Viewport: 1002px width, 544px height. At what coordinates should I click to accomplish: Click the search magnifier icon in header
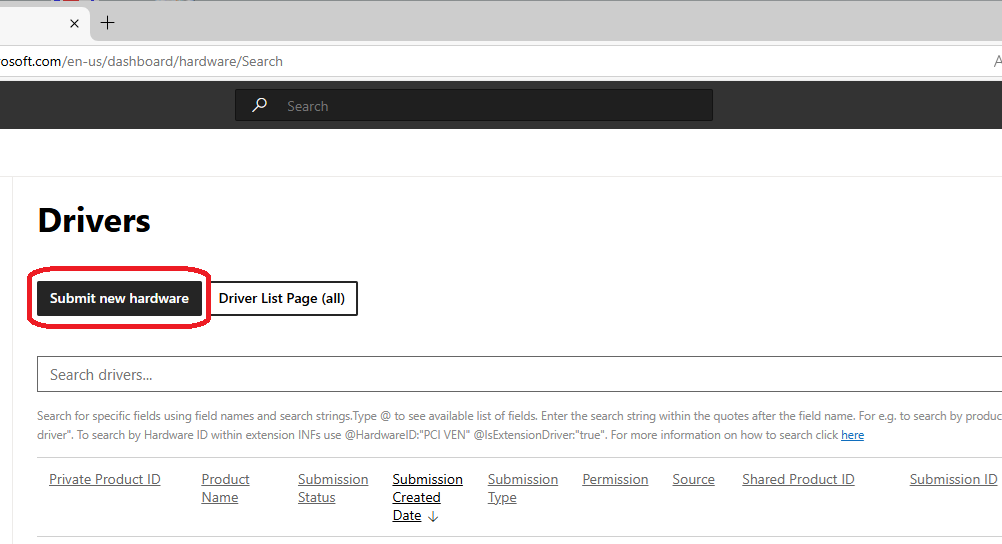260,105
